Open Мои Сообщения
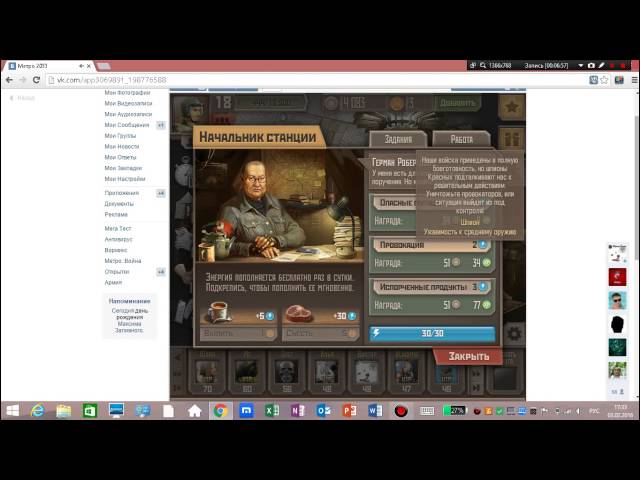This screenshot has width=640, height=480. point(127,125)
